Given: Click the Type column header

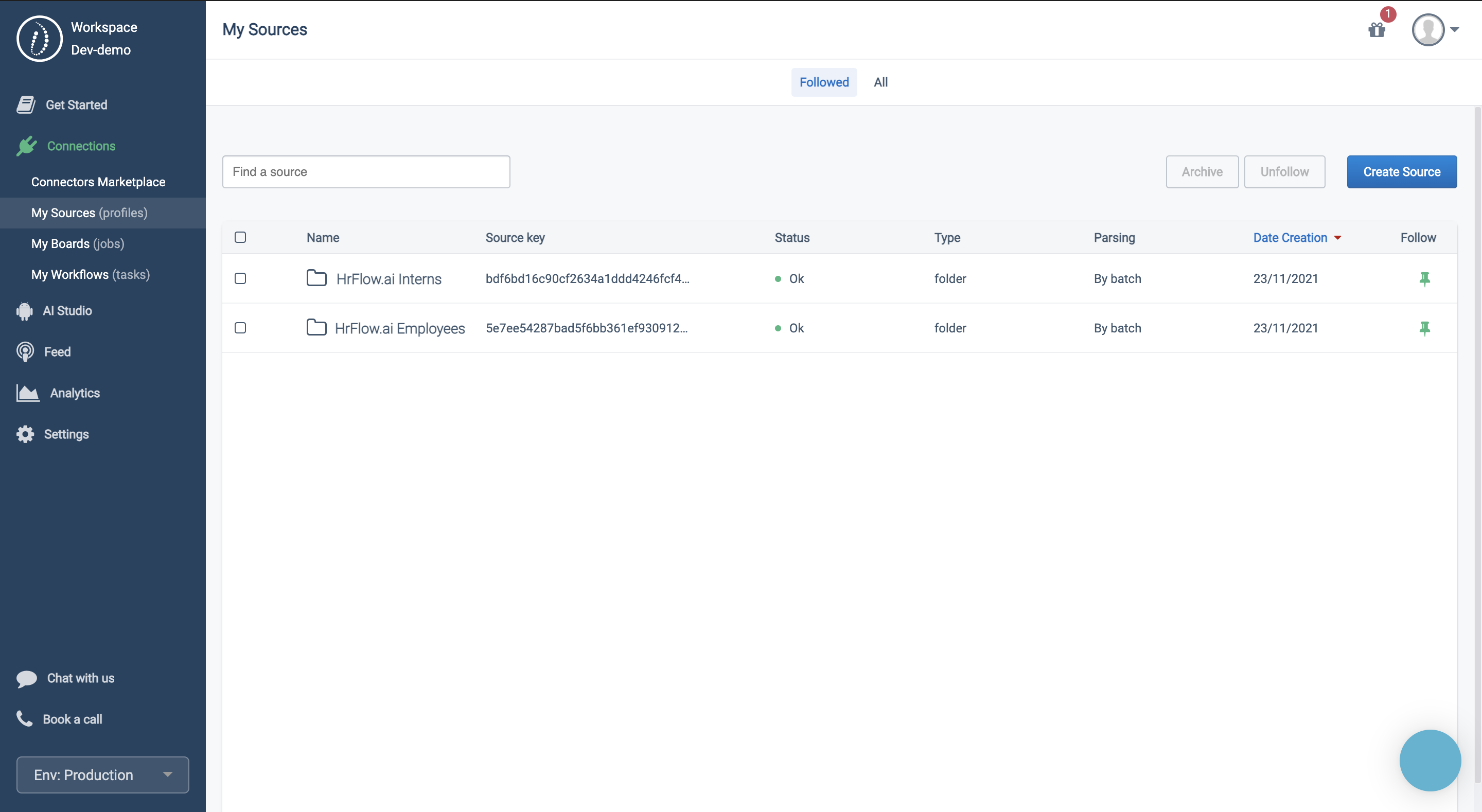Looking at the screenshot, I should tap(947, 238).
